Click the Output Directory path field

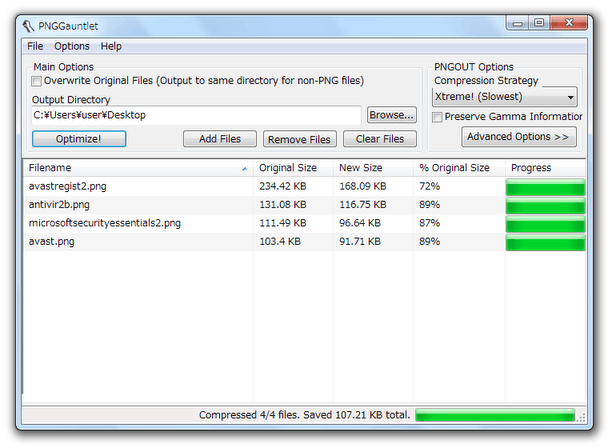(x=196, y=116)
